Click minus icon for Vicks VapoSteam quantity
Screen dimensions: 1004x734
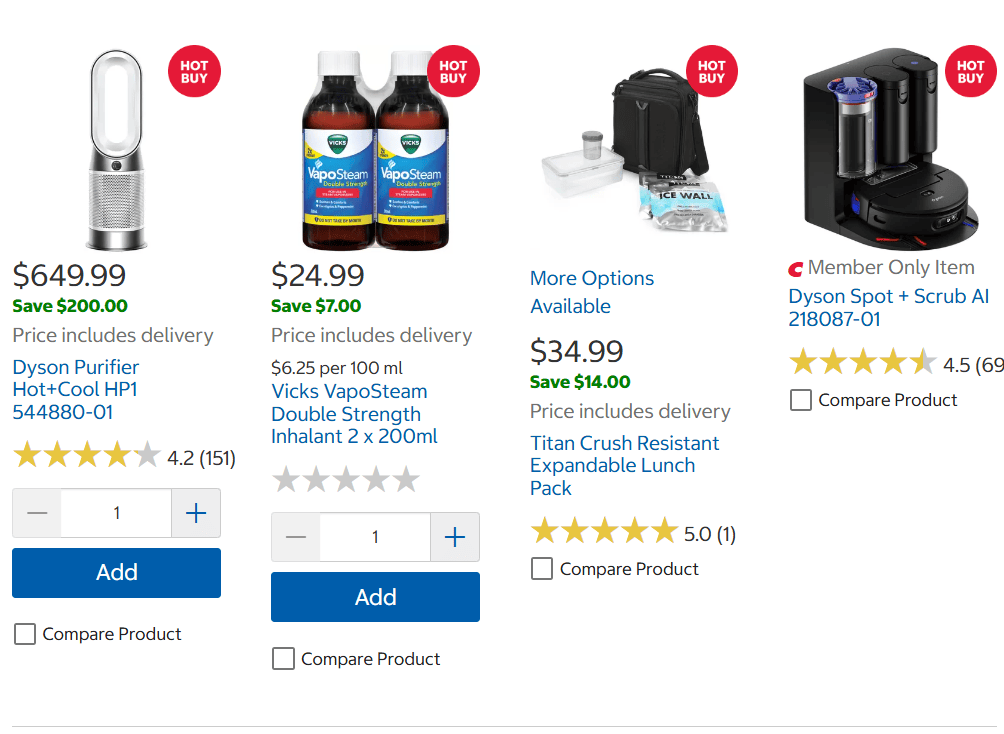point(296,537)
